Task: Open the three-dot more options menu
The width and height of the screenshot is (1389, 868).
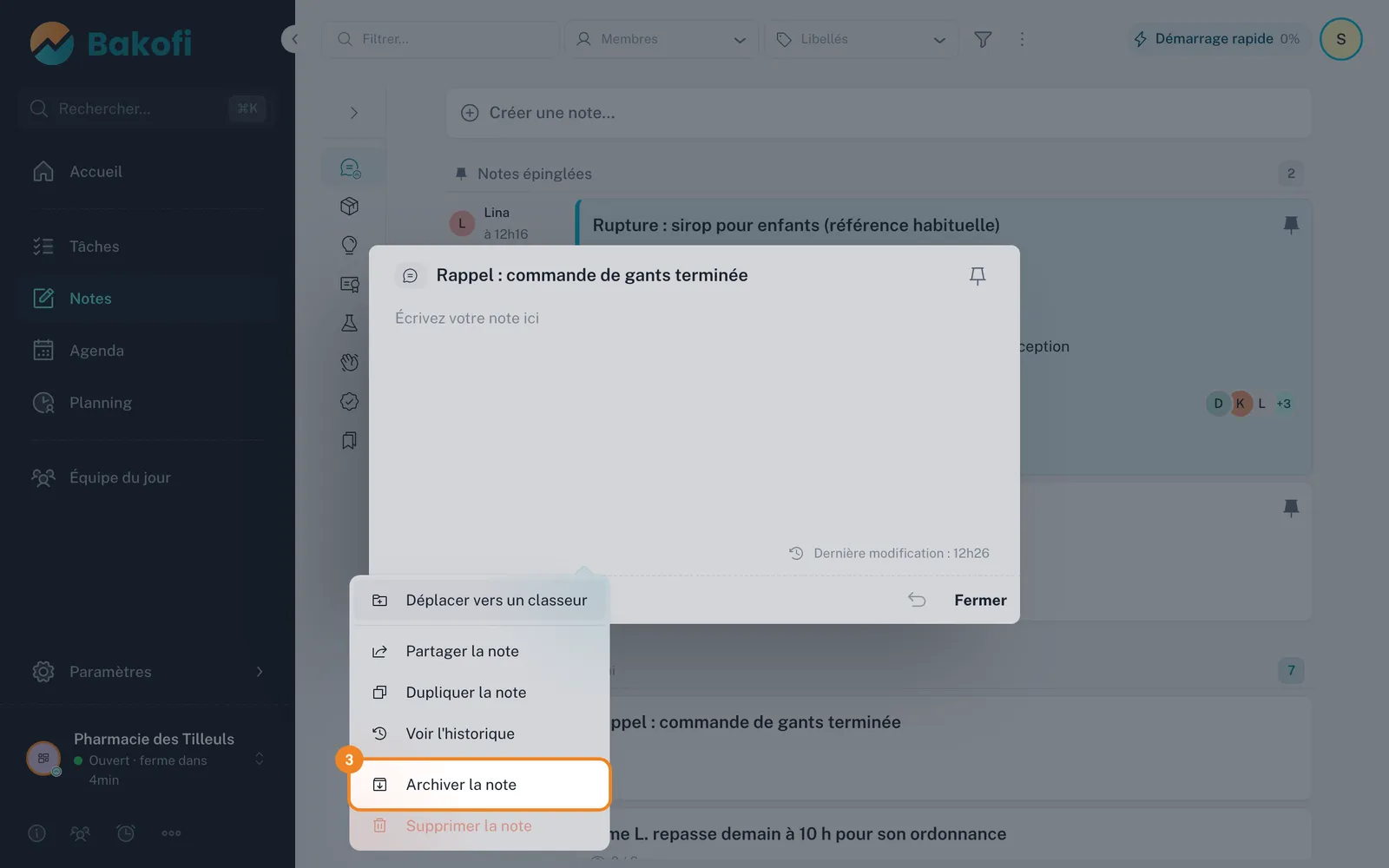Action: (x=1022, y=39)
